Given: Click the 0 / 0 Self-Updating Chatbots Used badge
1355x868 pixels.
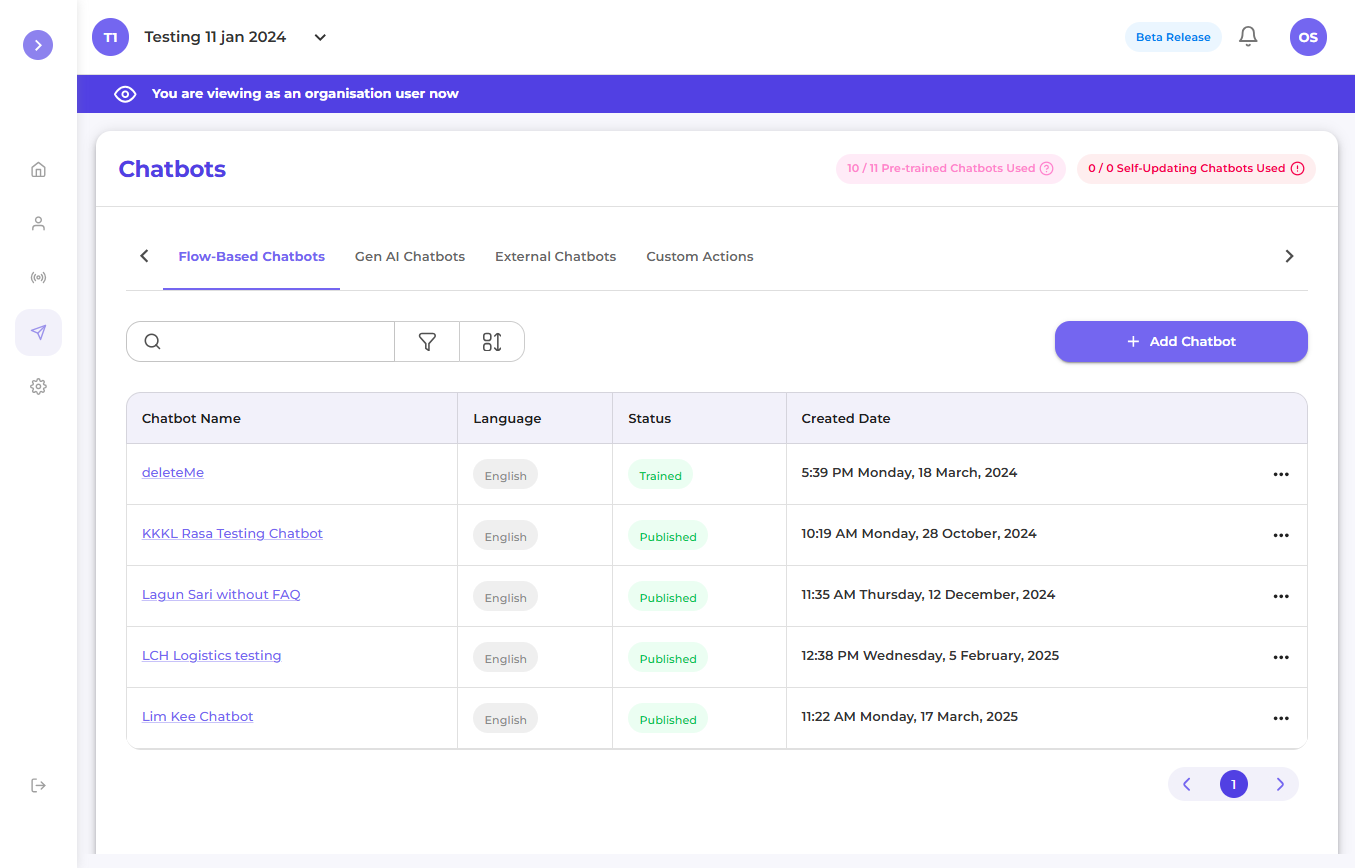Looking at the screenshot, I should pos(1196,168).
